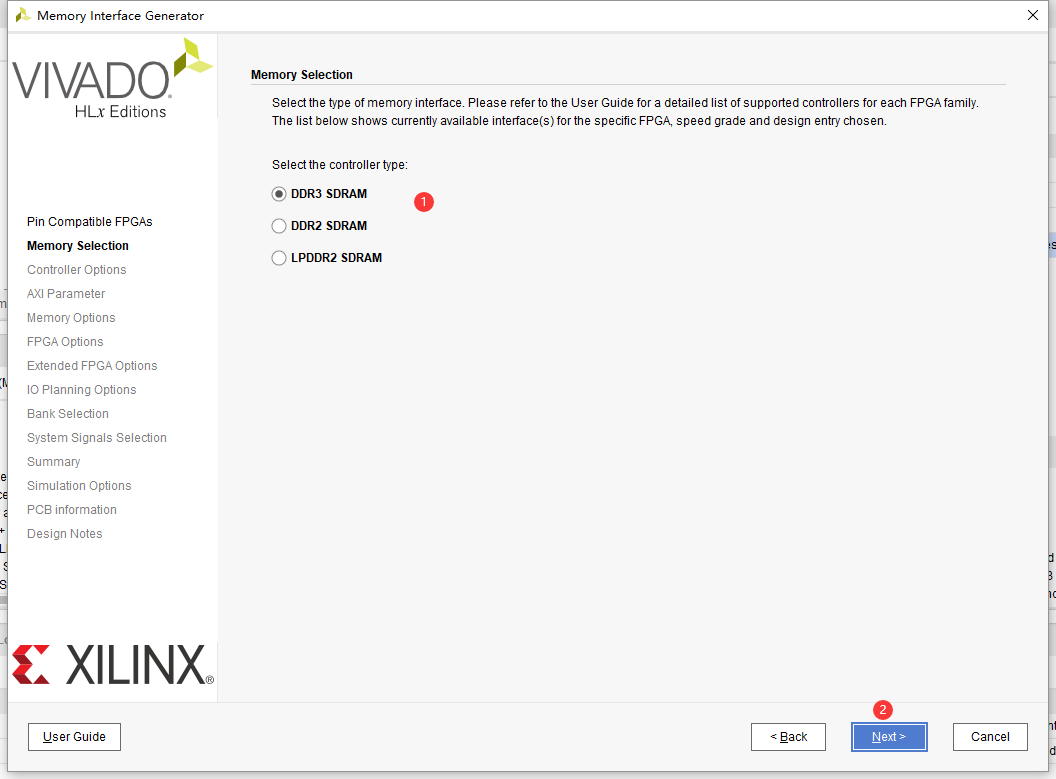Image resolution: width=1056 pixels, height=779 pixels.
Task: Navigate to Bank Selection step
Action: tap(67, 413)
